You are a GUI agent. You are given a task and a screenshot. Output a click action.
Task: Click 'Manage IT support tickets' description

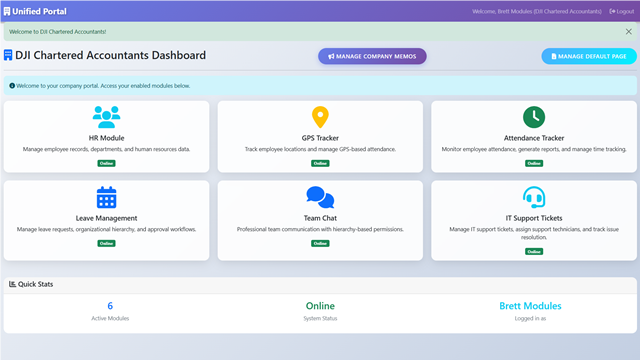pyautogui.click(x=534, y=233)
